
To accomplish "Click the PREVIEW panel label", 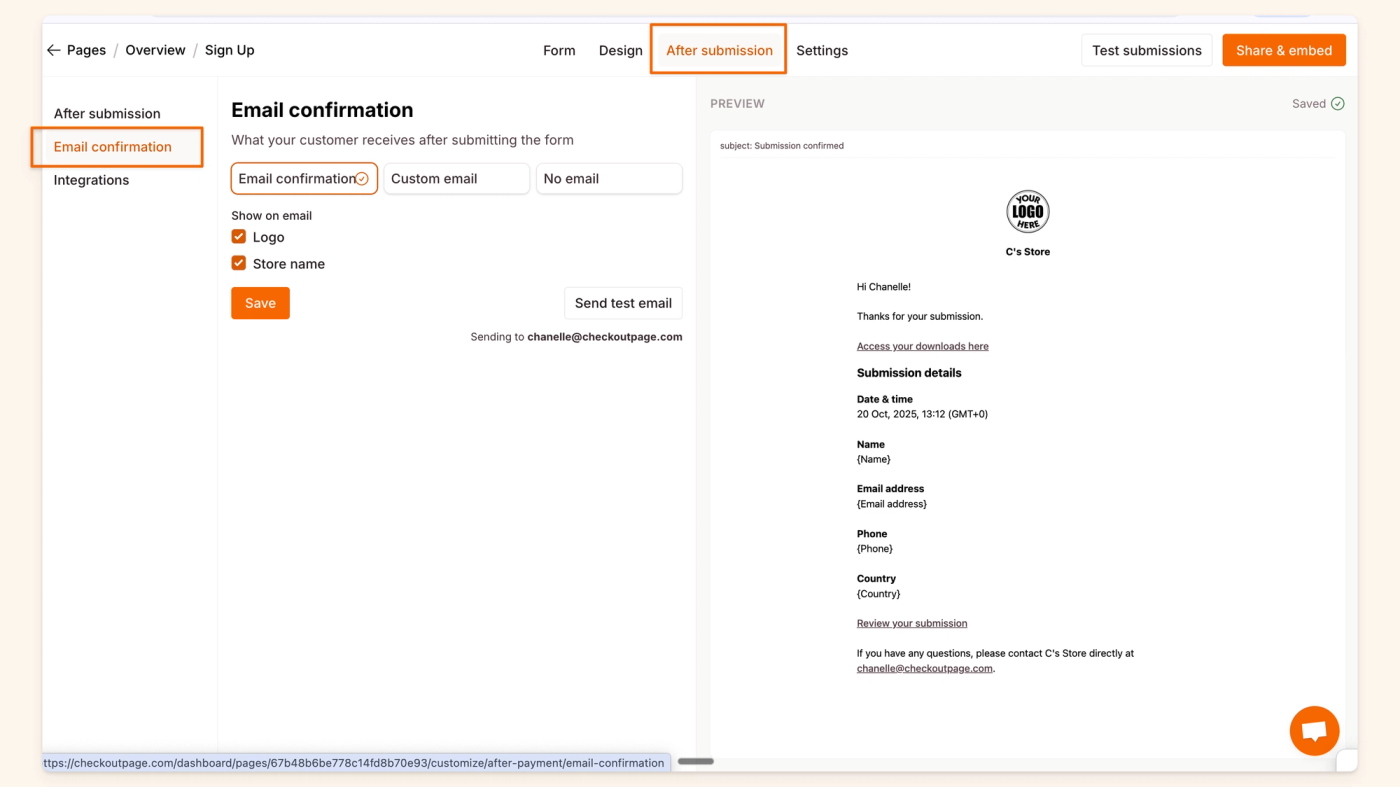I will [737, 104].
